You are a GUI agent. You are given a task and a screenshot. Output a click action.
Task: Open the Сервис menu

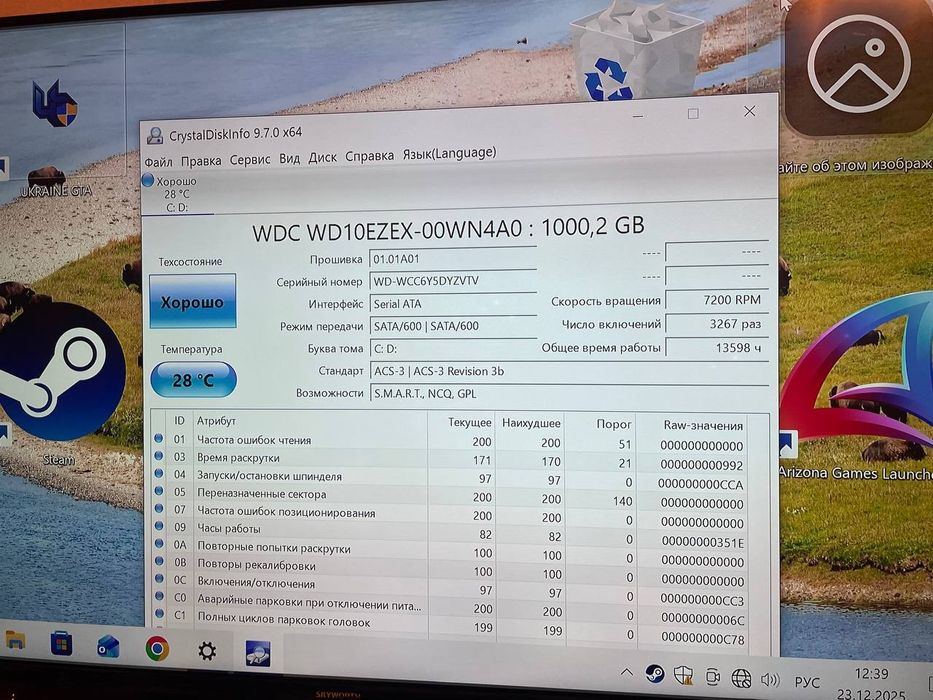point(249,160)
